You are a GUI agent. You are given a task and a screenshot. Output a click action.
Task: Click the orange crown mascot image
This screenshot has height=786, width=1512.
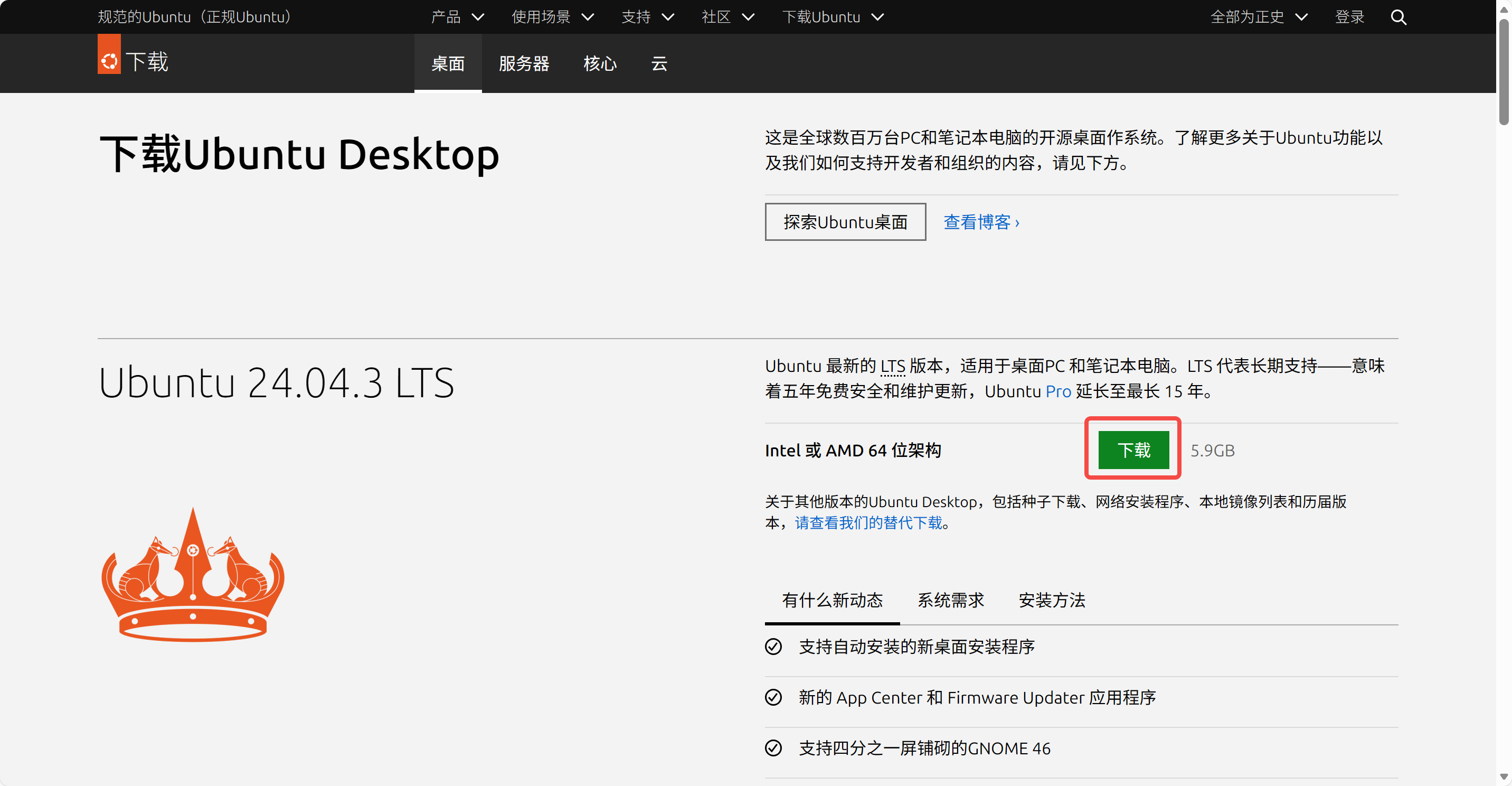[193, 576]
